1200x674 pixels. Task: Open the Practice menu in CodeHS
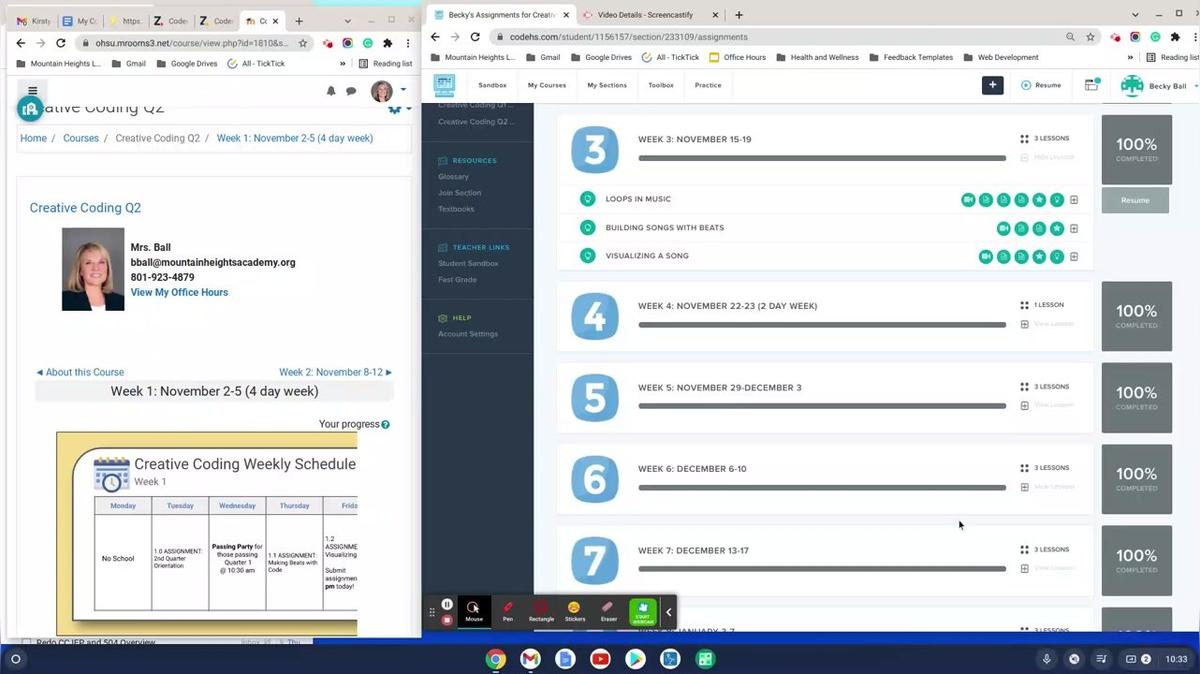(708, 85)
